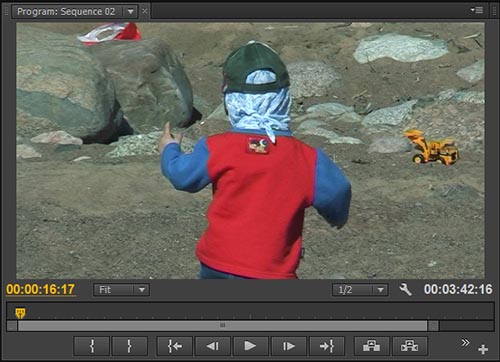Open the wrench Settings menu

point(406,289)
